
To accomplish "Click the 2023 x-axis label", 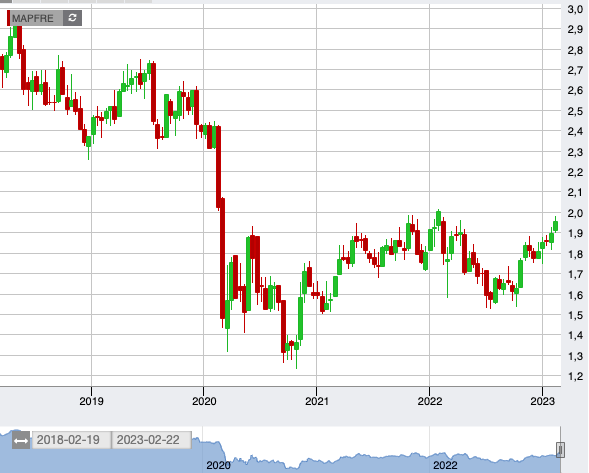I will pos(542,401).
